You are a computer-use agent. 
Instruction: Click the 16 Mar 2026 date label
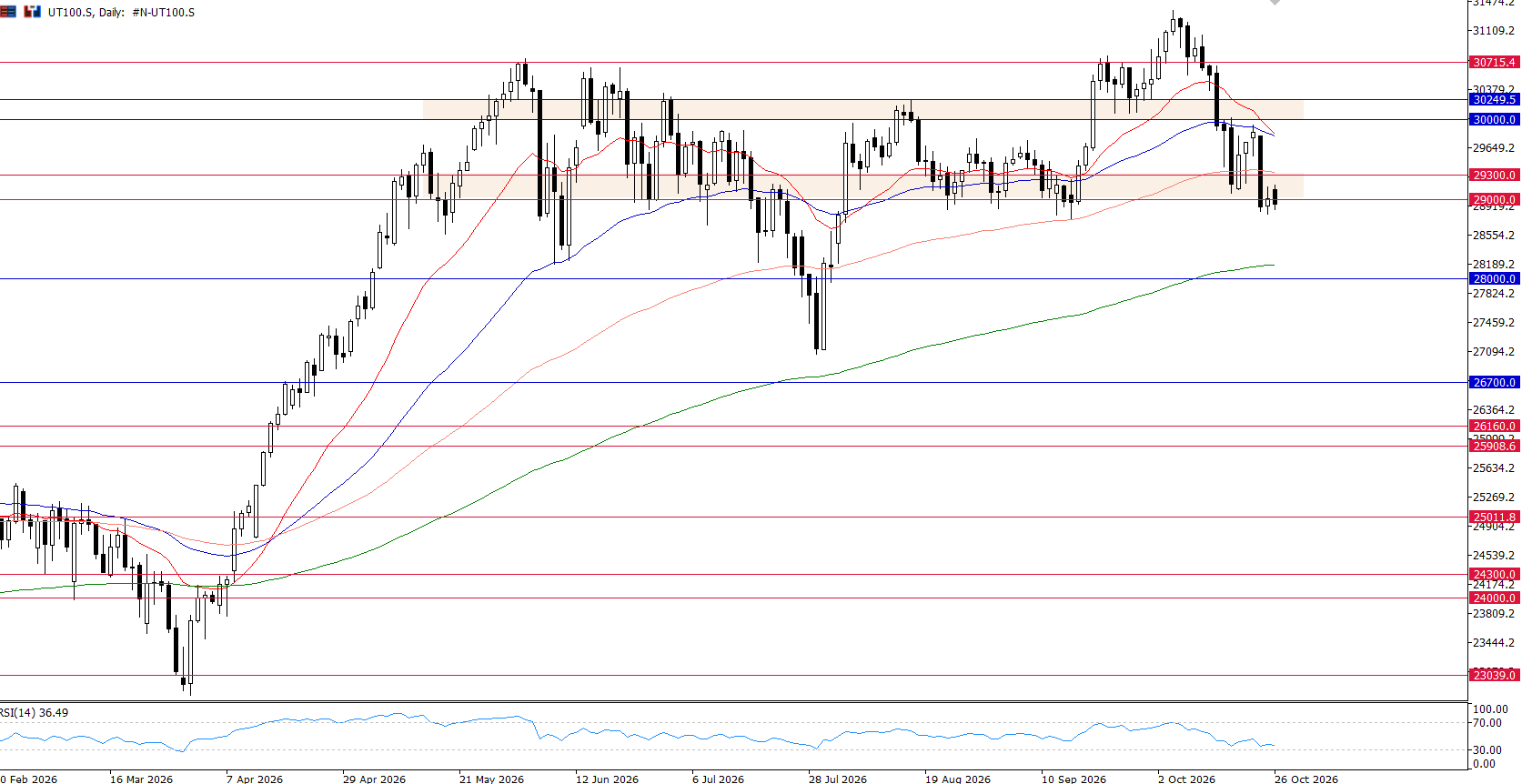[141, 779]
